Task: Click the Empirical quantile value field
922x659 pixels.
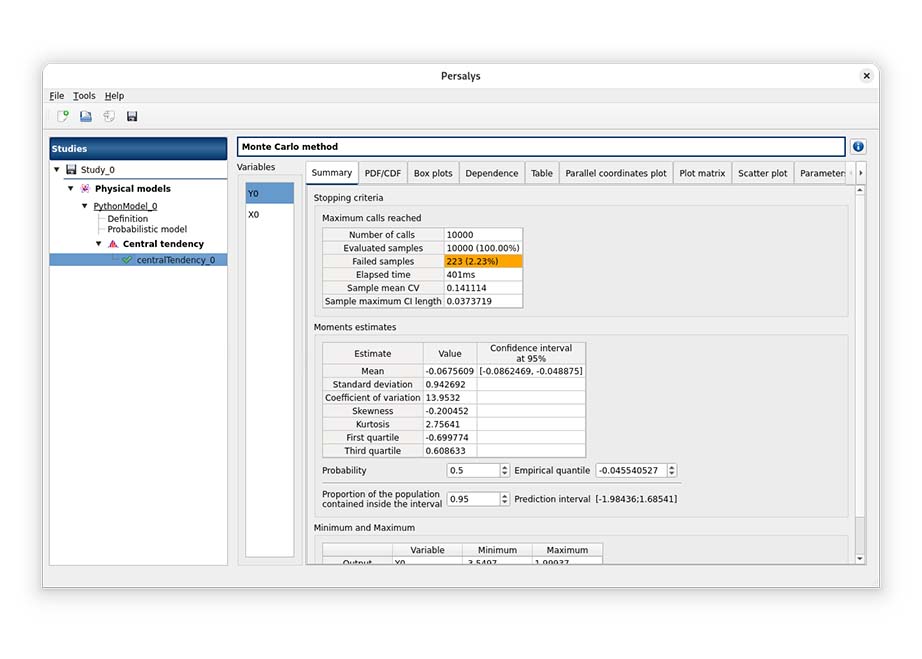Action: 630,471
